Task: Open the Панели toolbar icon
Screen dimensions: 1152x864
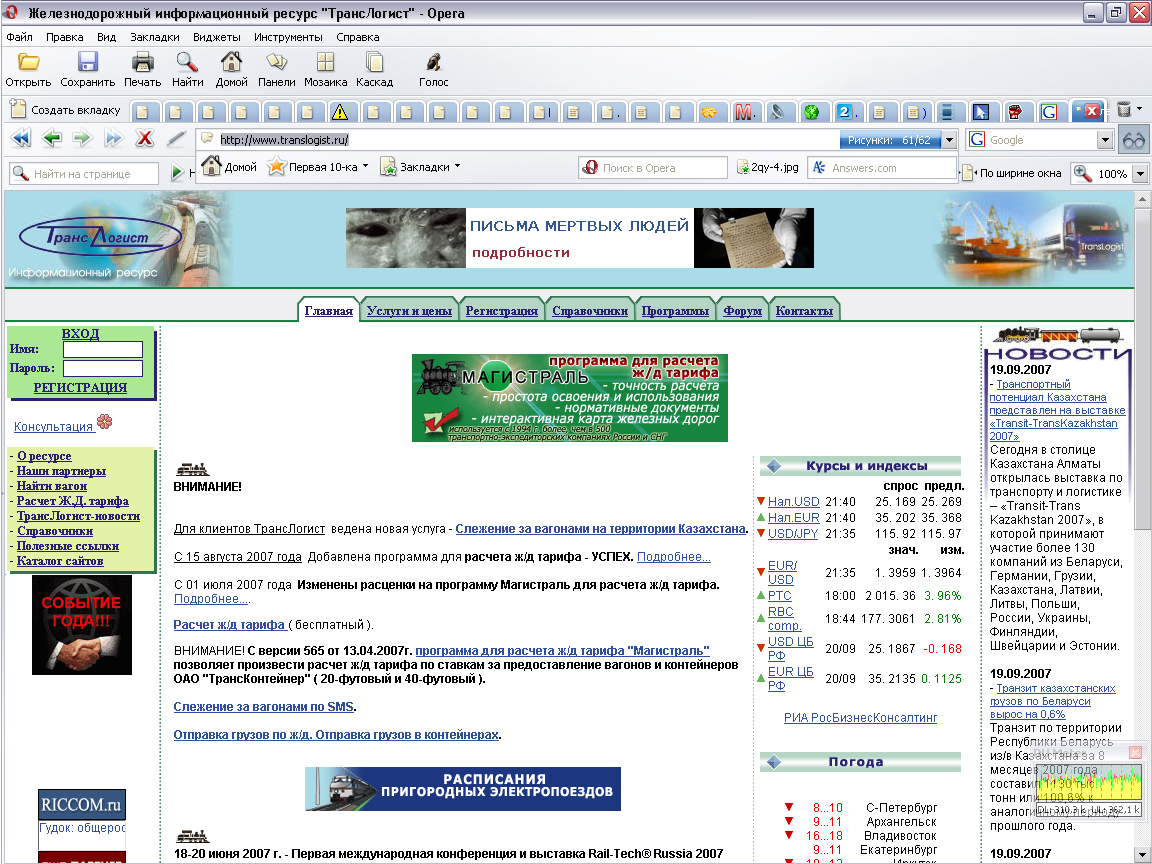Action: pos(276,62)
